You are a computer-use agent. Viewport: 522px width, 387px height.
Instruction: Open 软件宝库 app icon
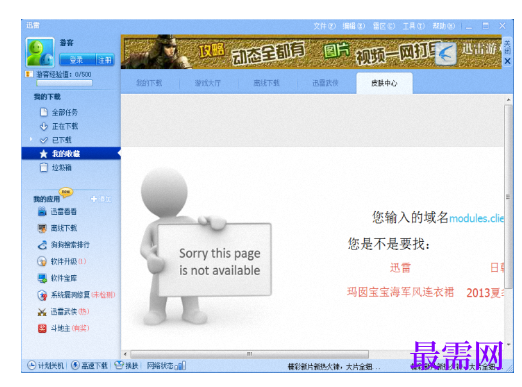(42, 278)
